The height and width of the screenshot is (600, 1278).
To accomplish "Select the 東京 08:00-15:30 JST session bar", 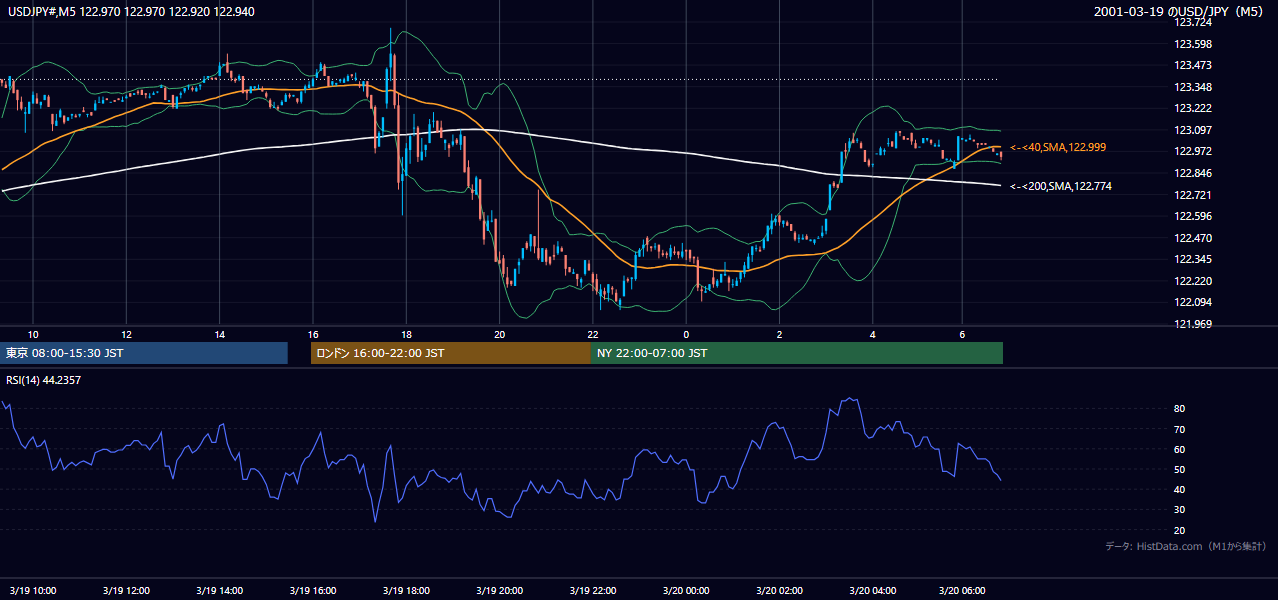I will (x=144, y=353).
